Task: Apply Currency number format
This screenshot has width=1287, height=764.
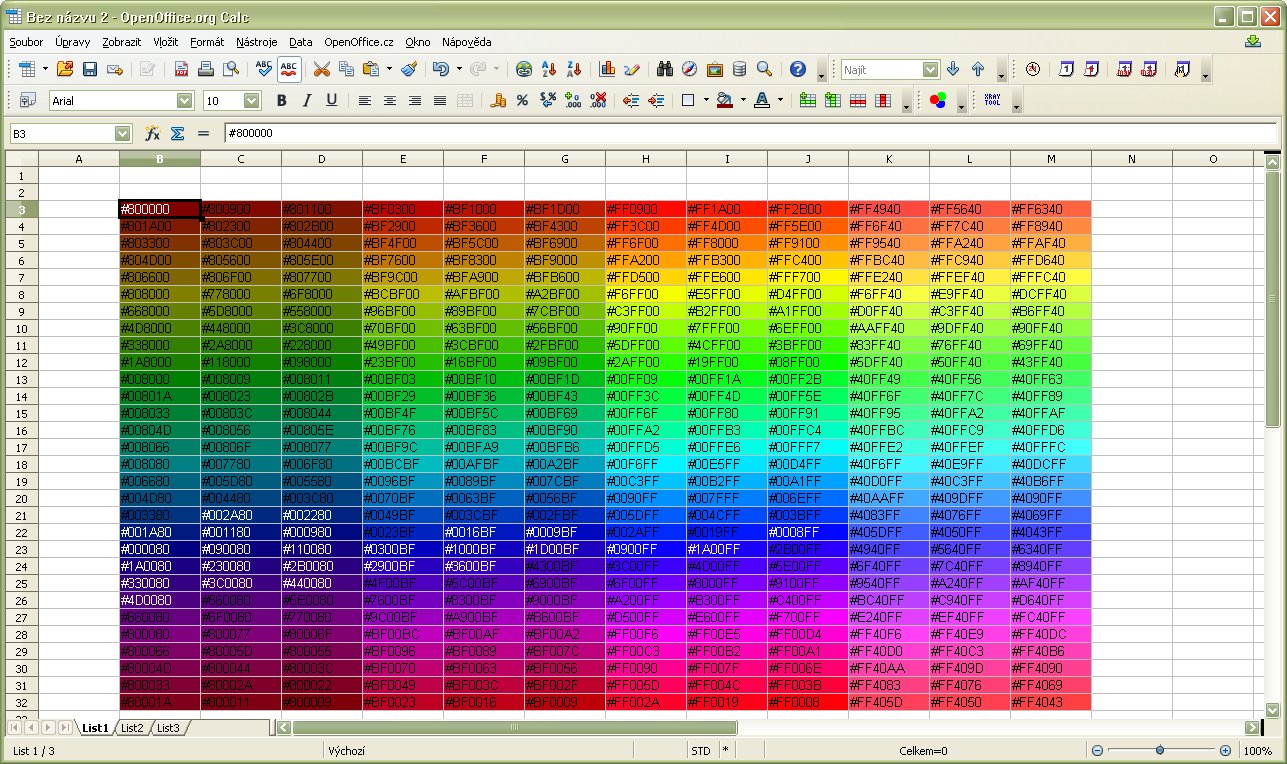Action: click(x=498, y=100)
